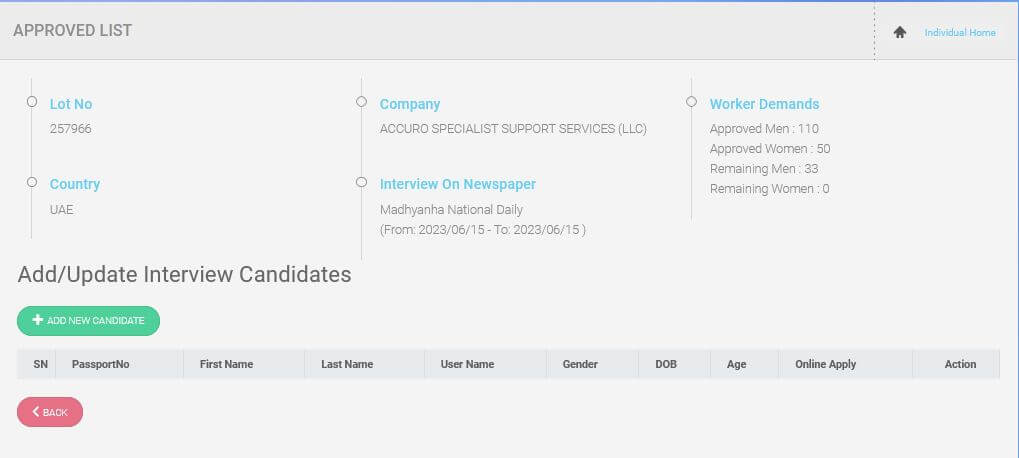
Task: Click the circle marker beside Lot No
Action: pos(32,102)
